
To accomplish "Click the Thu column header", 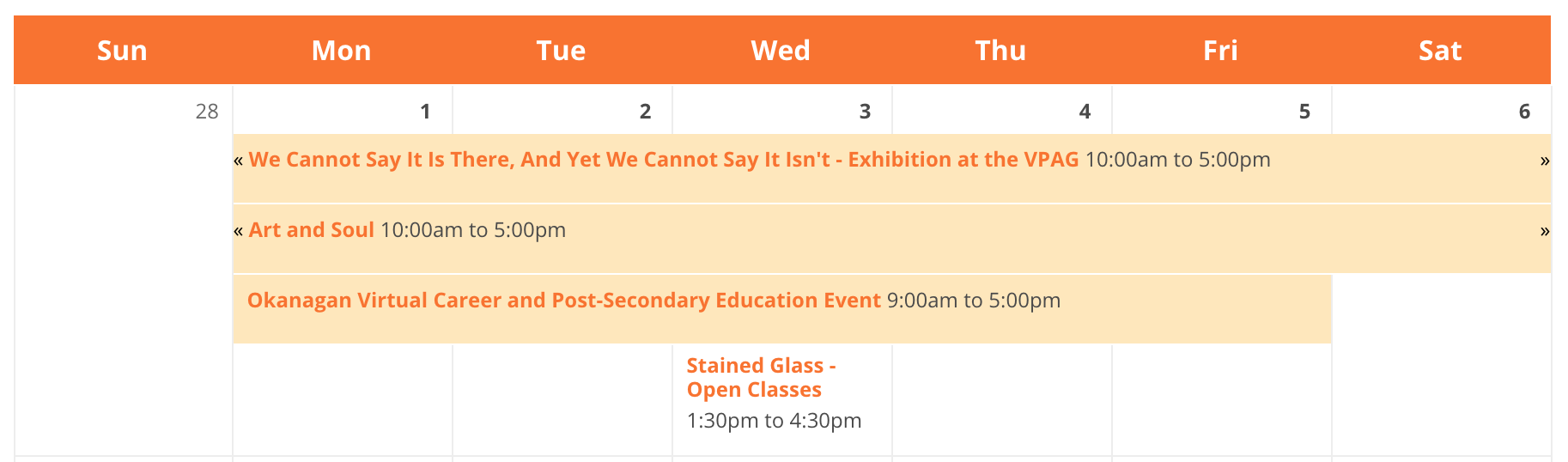I will [1001, 50].
